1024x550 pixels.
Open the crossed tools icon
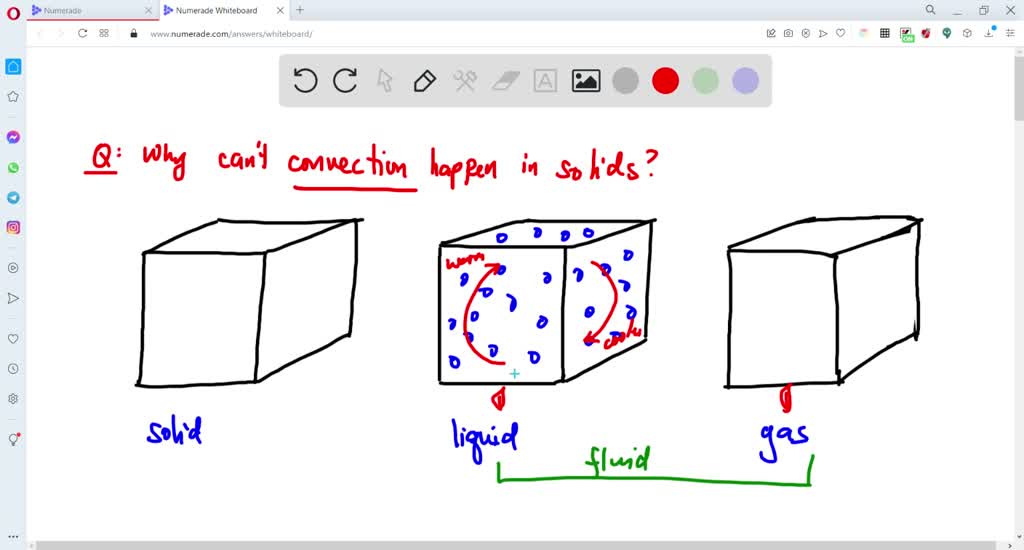465,81
